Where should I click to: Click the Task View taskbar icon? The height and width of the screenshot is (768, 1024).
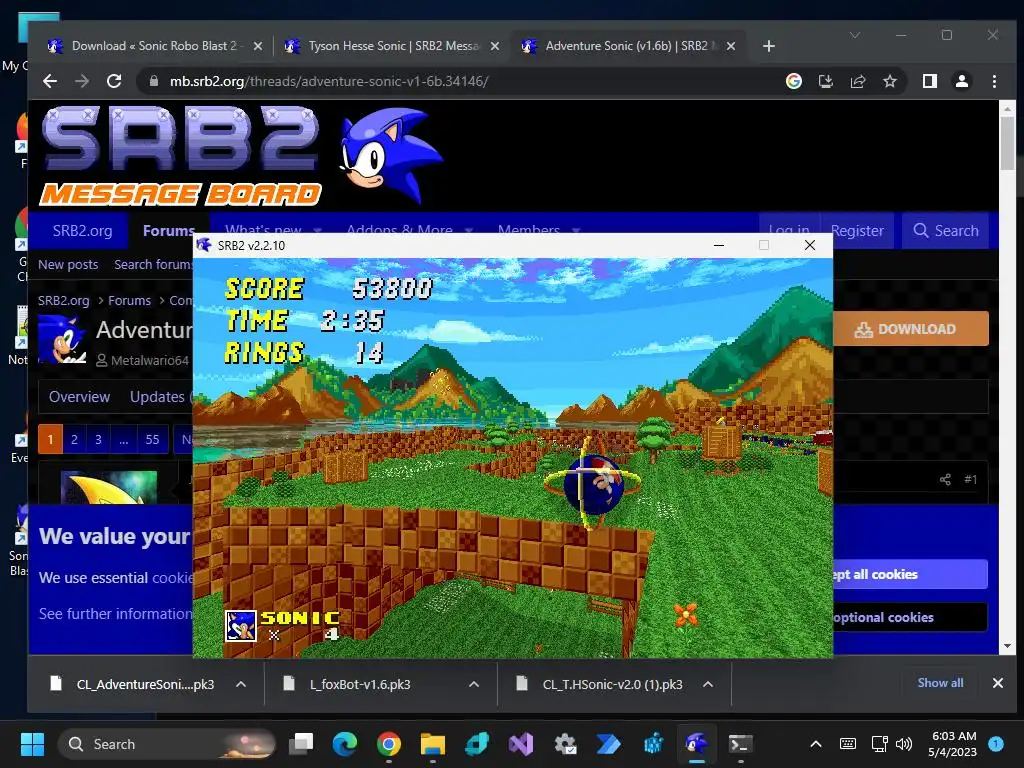[x=302, y=744]
